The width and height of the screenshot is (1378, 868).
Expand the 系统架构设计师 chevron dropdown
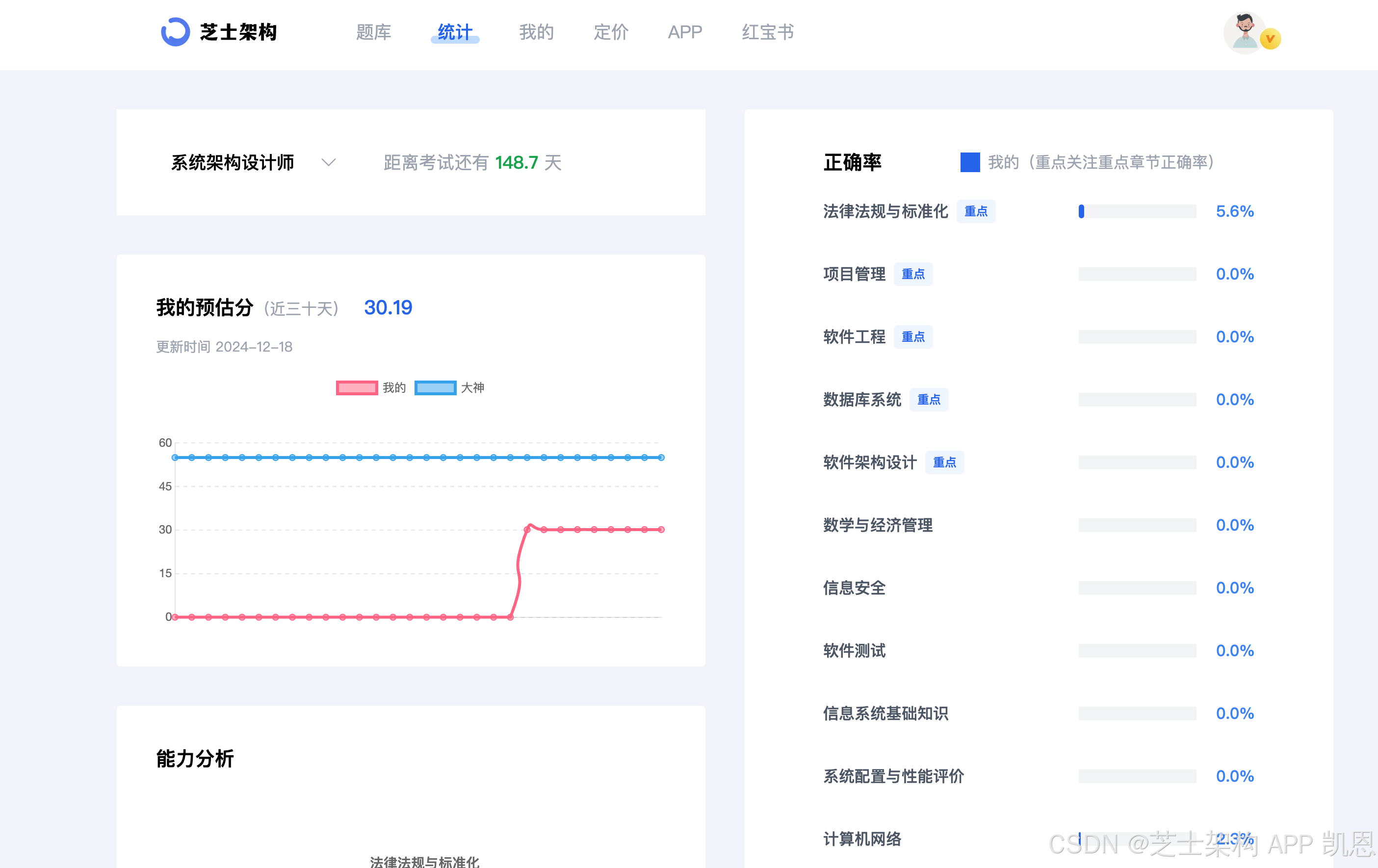click(329, 162)
